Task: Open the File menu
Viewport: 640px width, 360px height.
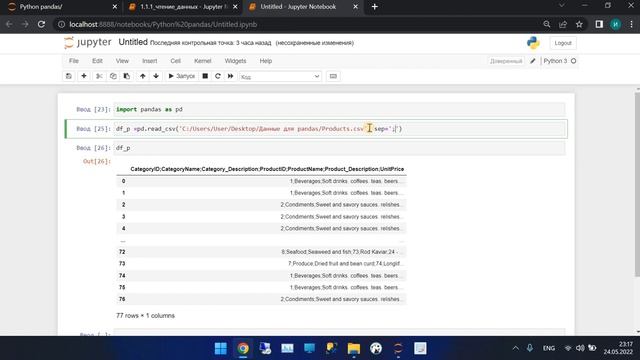Action: [74, 61]
